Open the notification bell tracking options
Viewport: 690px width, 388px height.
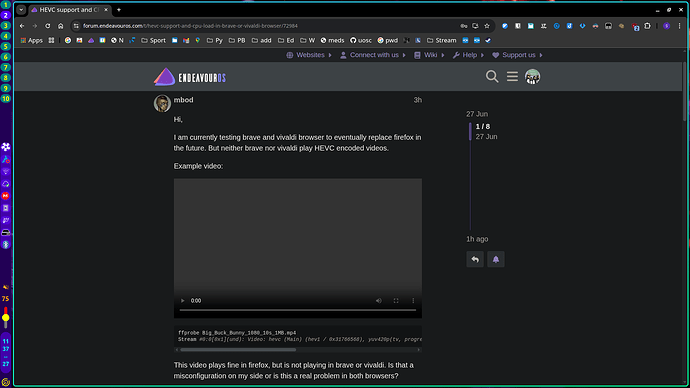(x=496, y=260)
